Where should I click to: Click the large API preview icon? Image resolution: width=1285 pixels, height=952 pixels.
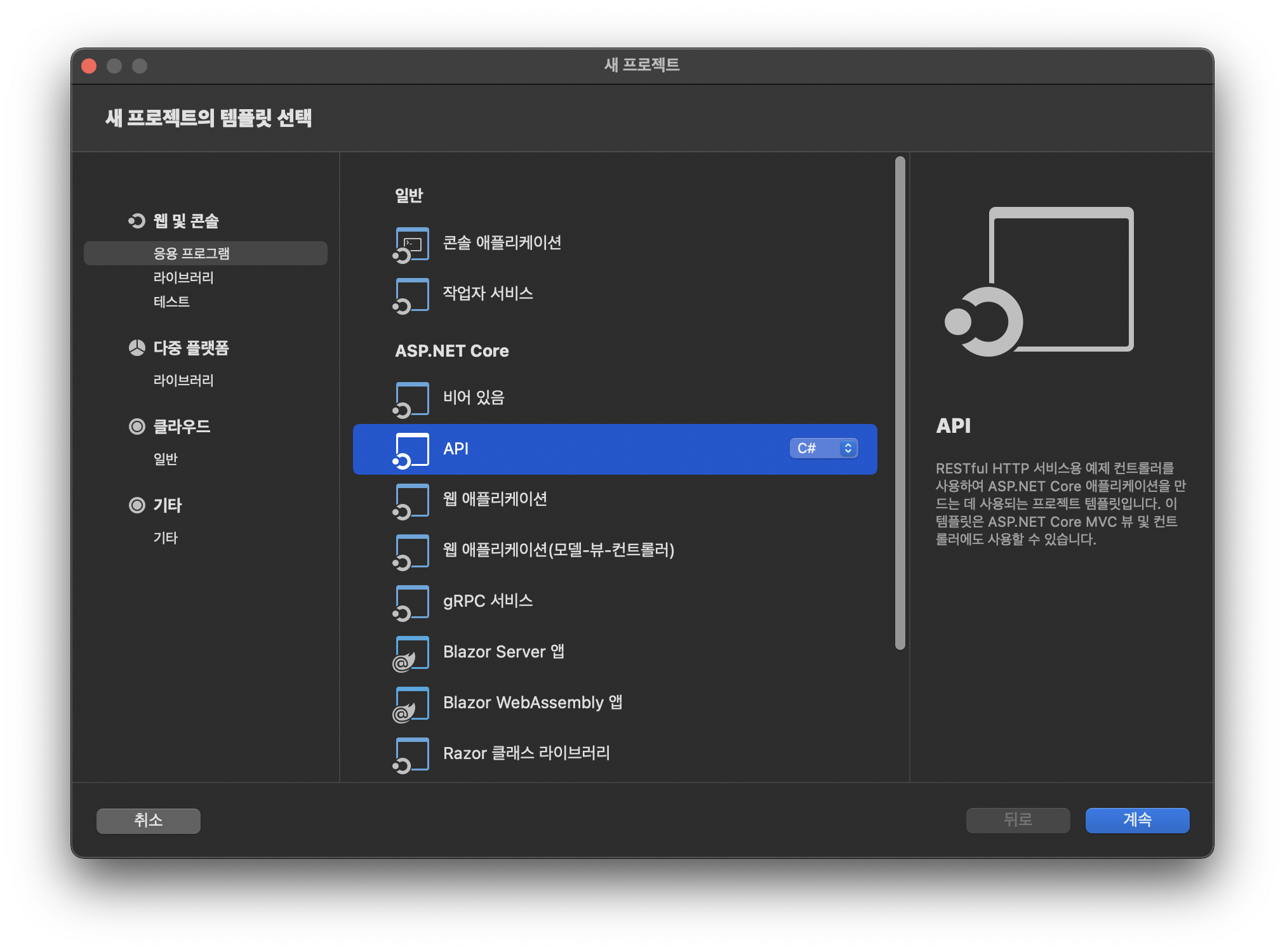[x=1039, y=281]
